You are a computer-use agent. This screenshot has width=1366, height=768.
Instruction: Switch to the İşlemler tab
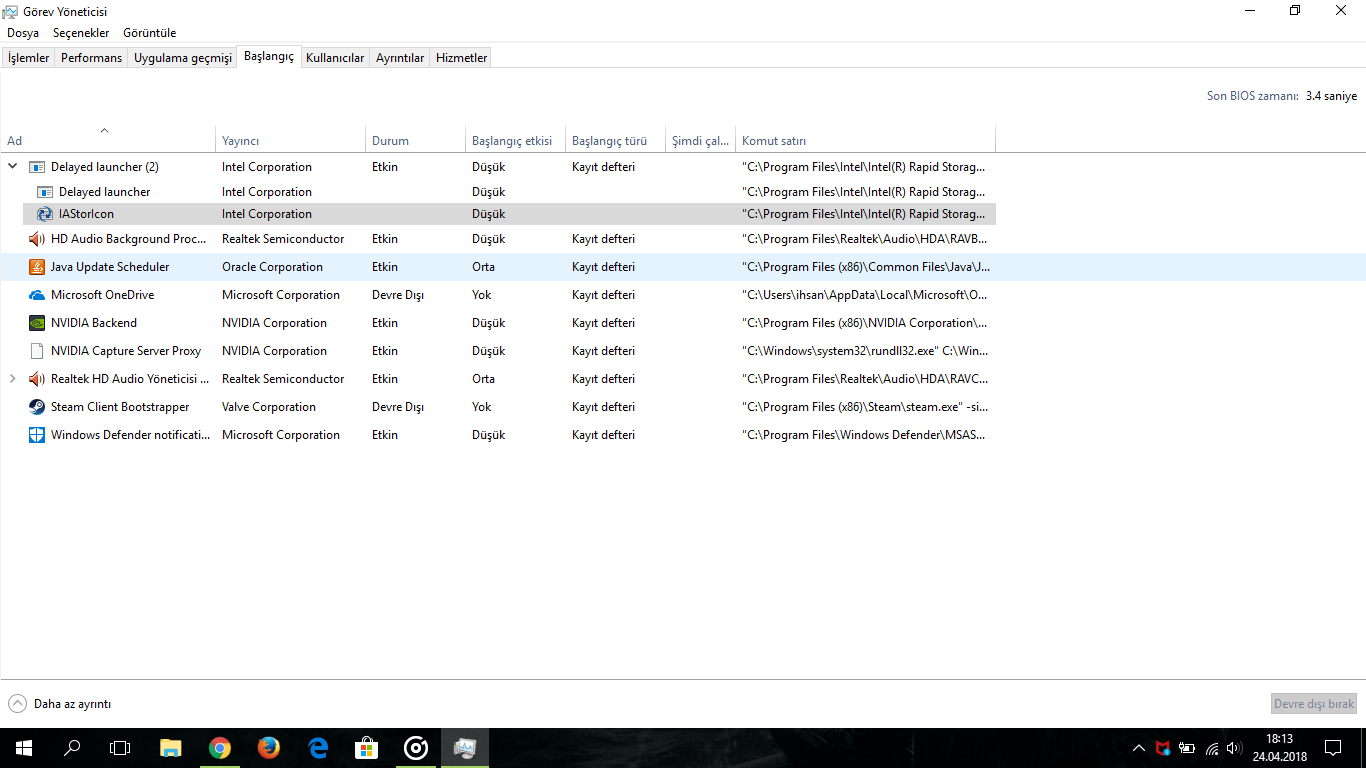pyautogui.click(x=28, y=58)
